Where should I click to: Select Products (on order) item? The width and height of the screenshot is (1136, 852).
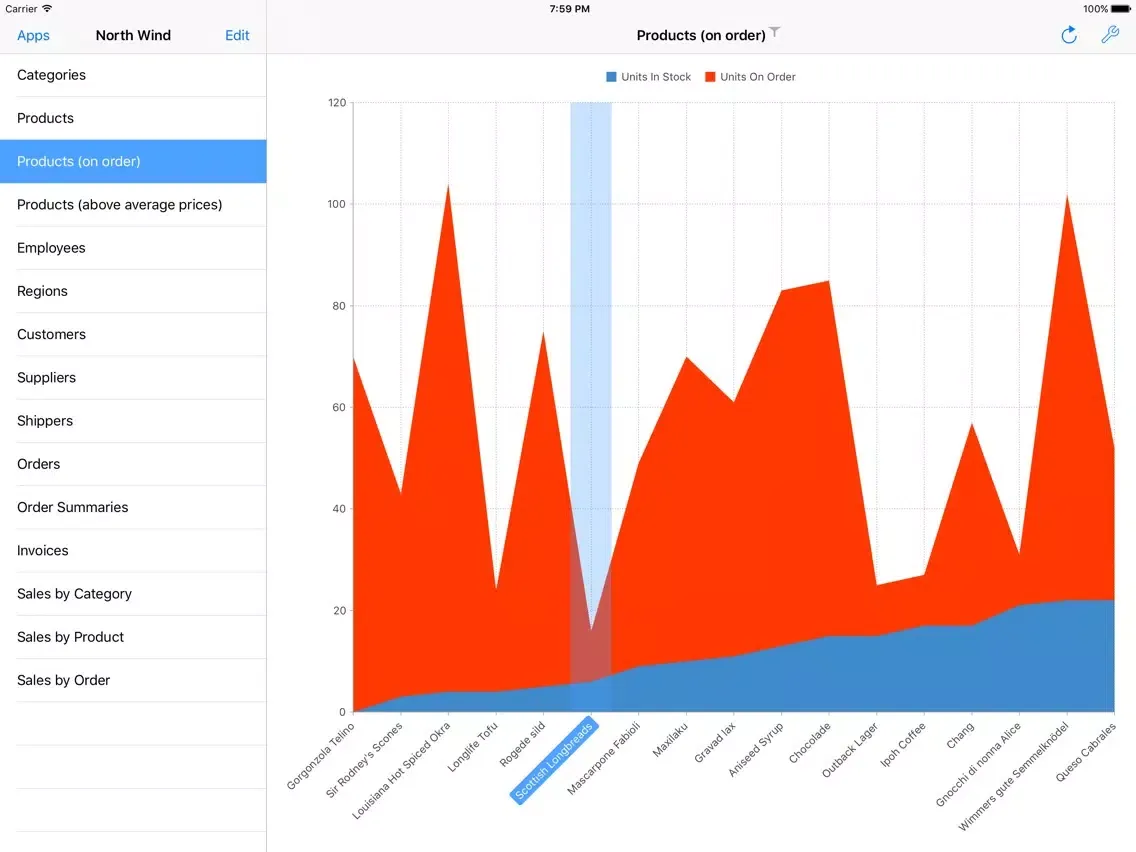pyautogui.click(x=133, y=161)
